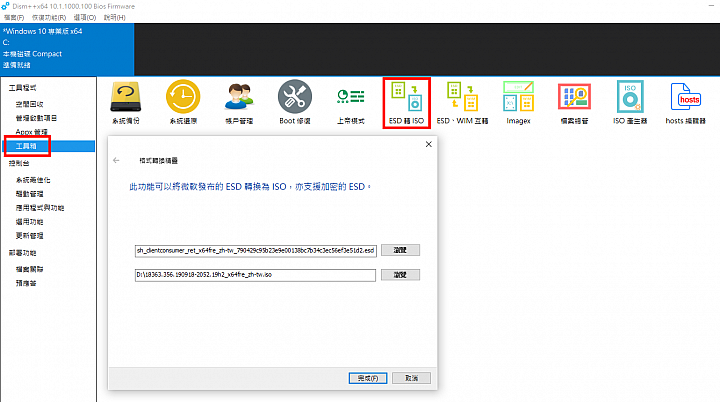The width and height of the screenshot is (720, 402).
Task: Click the back arrow in the converter dialog
Action: pyautogui.click(x=116, y=160)
